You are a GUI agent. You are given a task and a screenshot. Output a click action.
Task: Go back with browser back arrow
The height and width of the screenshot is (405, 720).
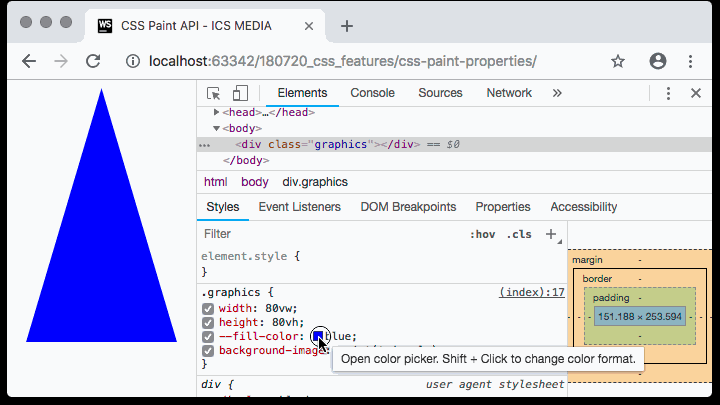(x=28, y=61)
